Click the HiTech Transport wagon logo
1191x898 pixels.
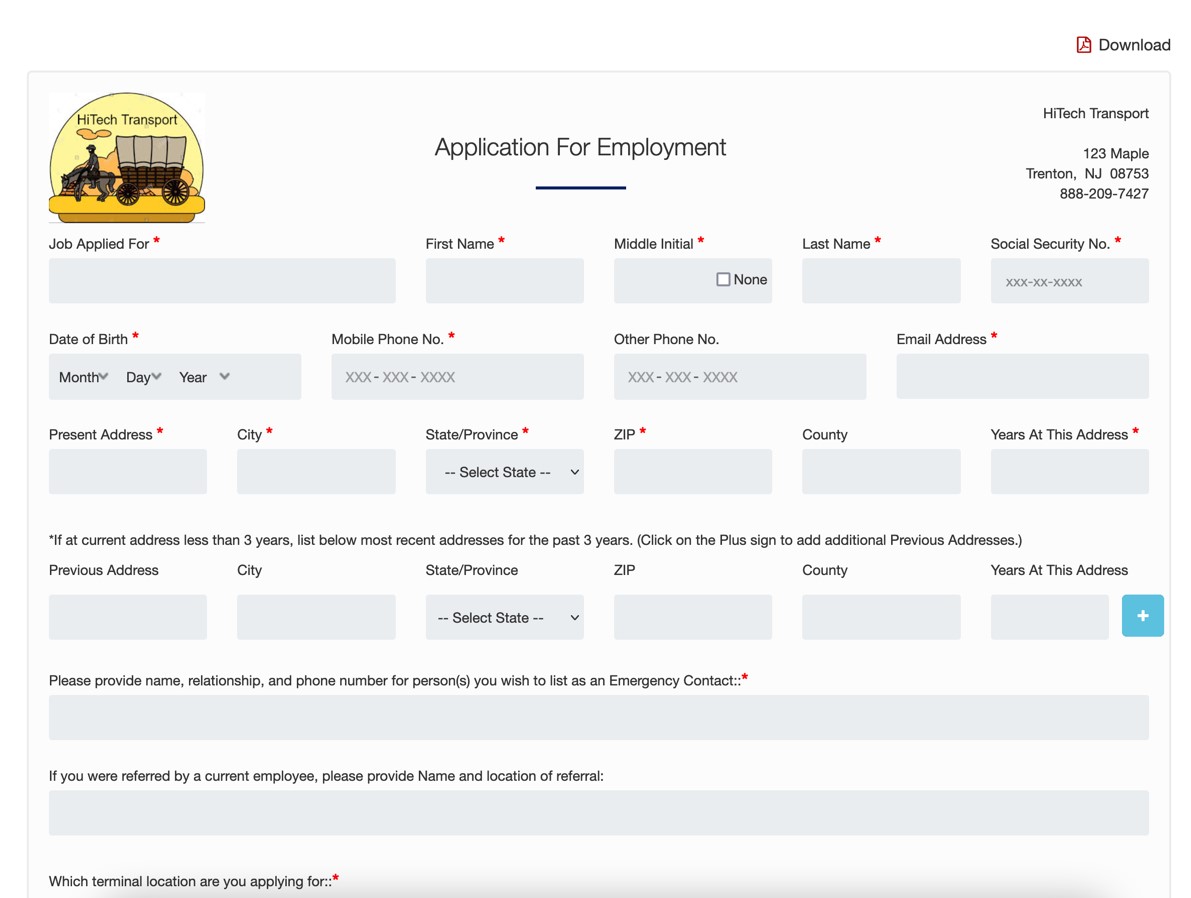(x=127, y=157)
